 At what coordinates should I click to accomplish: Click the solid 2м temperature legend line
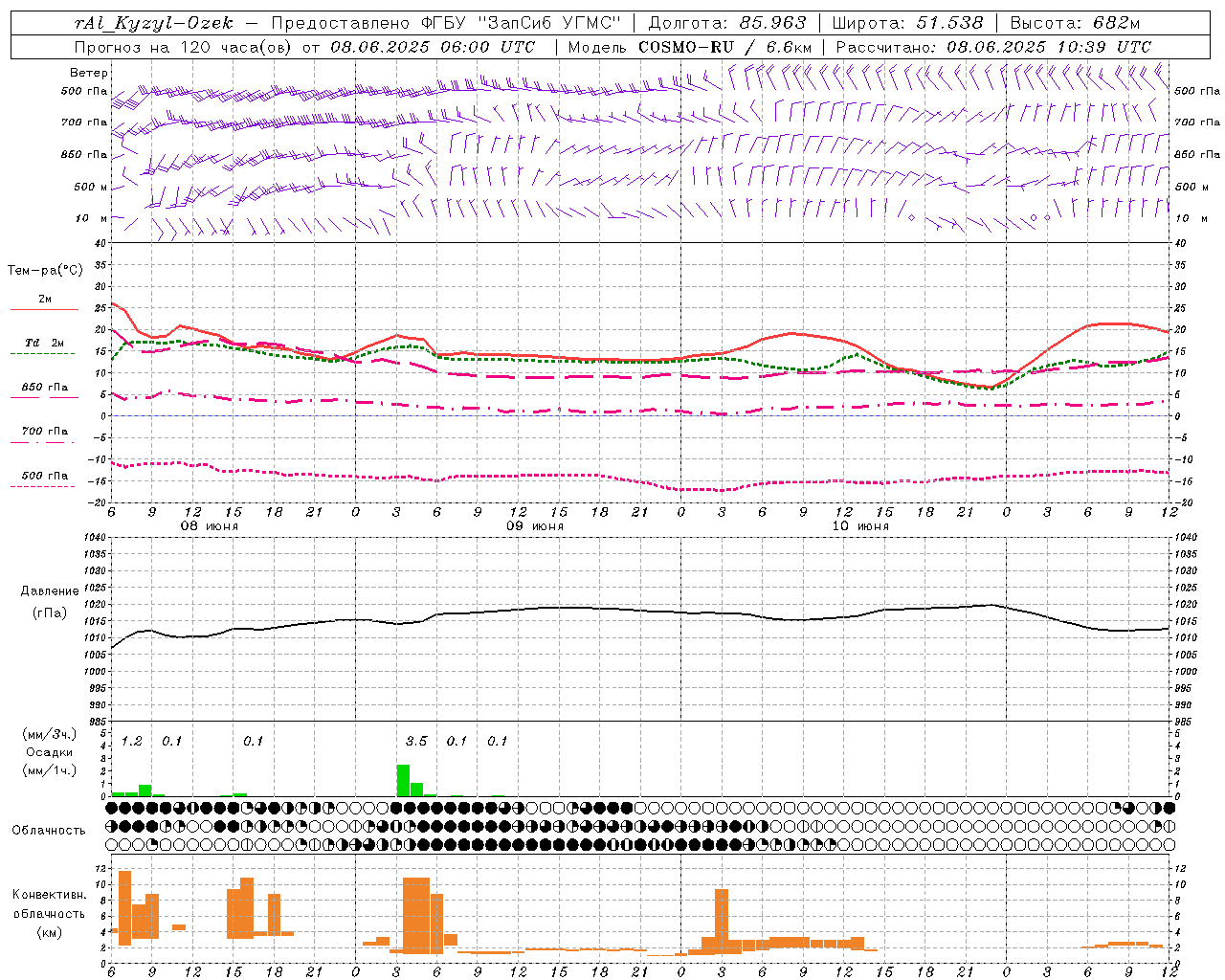44,309
